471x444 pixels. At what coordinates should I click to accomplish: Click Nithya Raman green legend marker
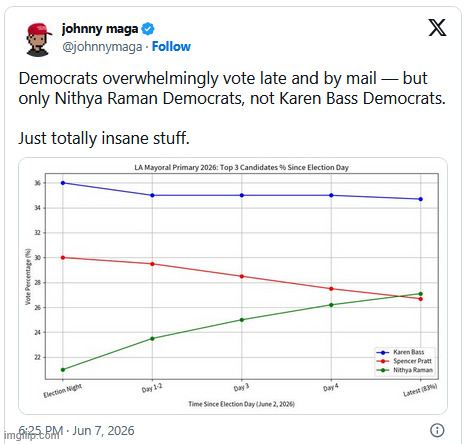(383, 370)
